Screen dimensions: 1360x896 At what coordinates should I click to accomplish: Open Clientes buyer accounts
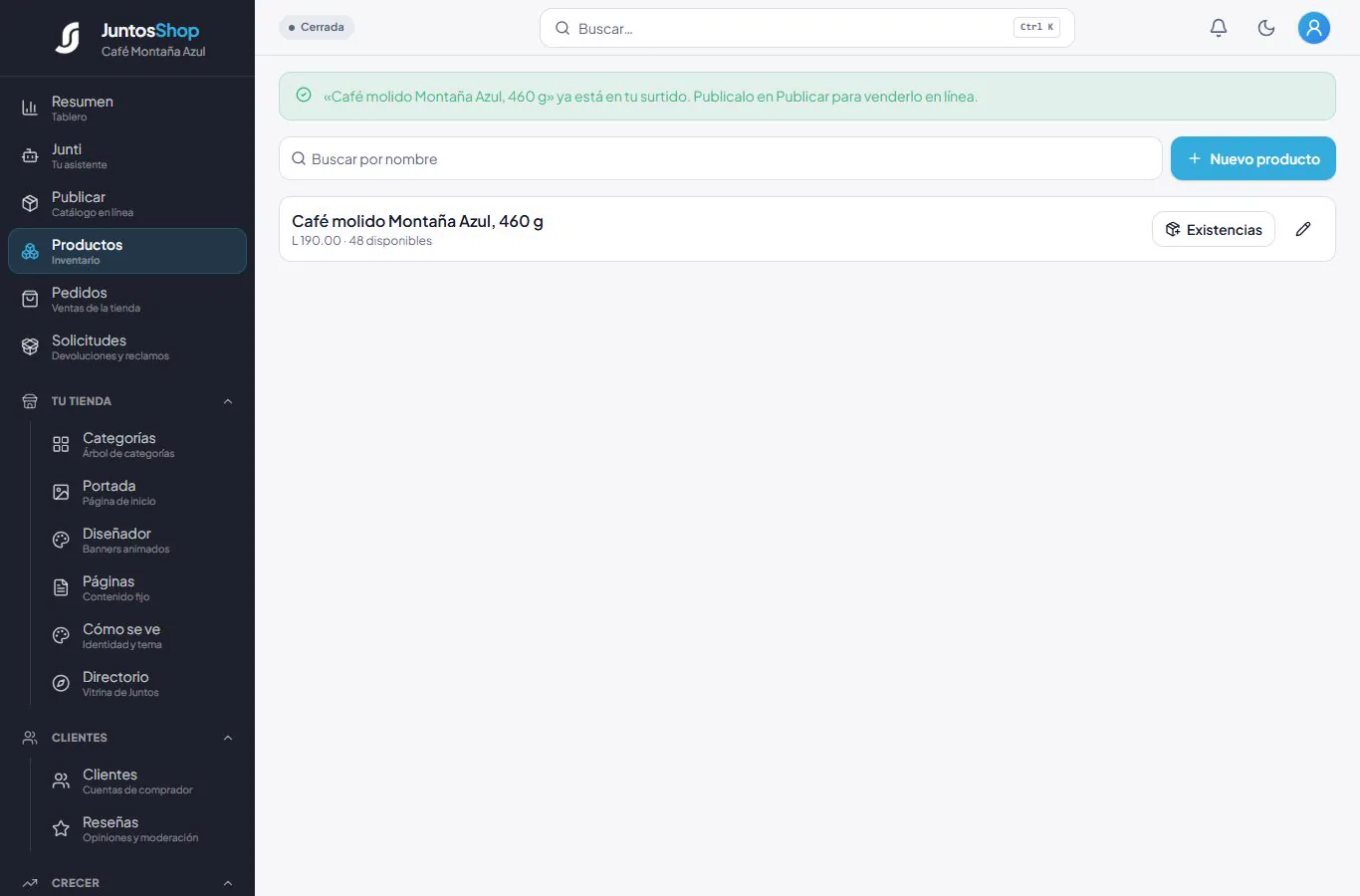pyautogui.click(x=142, y=781)
